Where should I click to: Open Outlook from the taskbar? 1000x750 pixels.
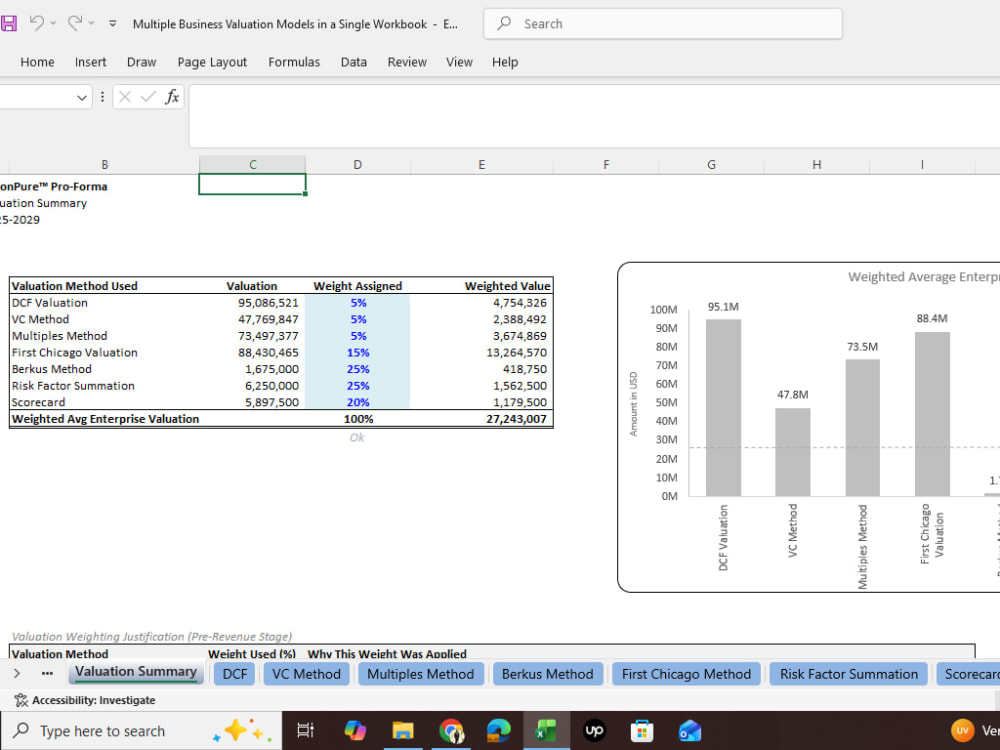pos(690,731)
